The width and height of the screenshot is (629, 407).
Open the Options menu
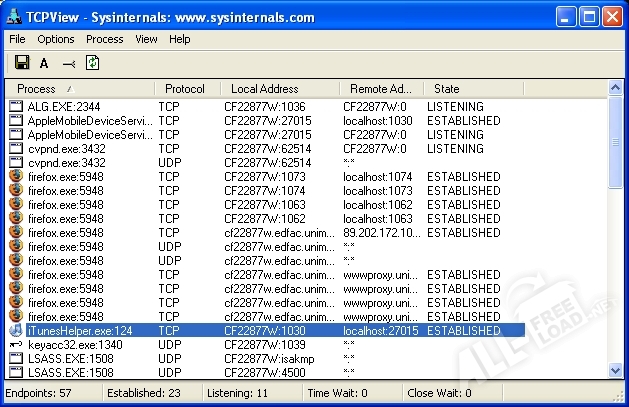point(56,39)
